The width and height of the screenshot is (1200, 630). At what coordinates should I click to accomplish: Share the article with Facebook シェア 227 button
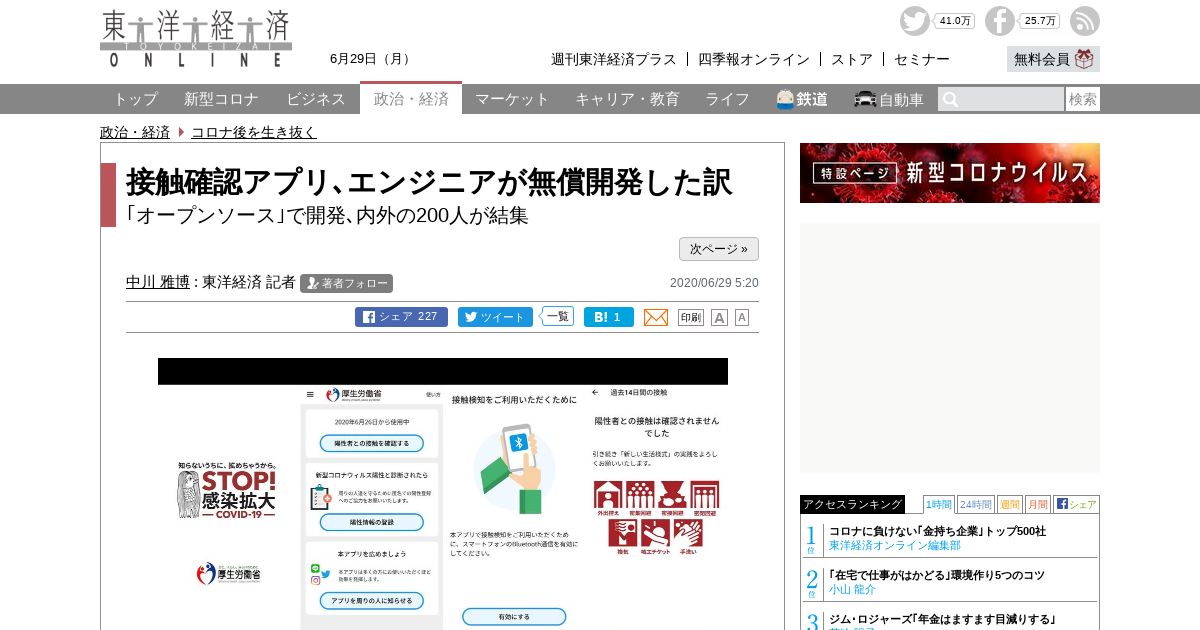(401, 317)
